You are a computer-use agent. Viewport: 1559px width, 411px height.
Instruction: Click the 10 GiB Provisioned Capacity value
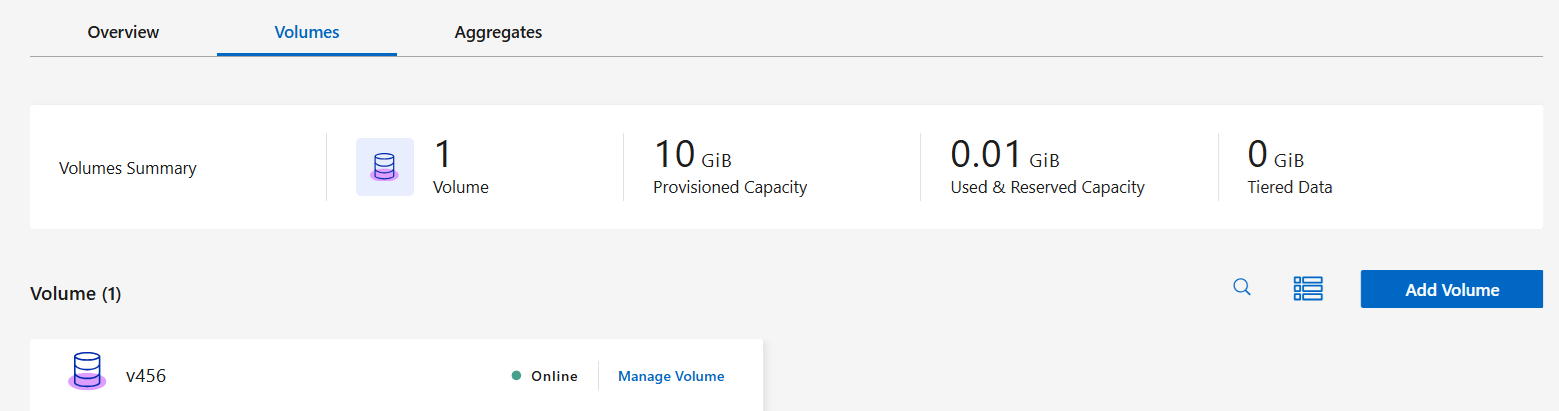point(692,156)
